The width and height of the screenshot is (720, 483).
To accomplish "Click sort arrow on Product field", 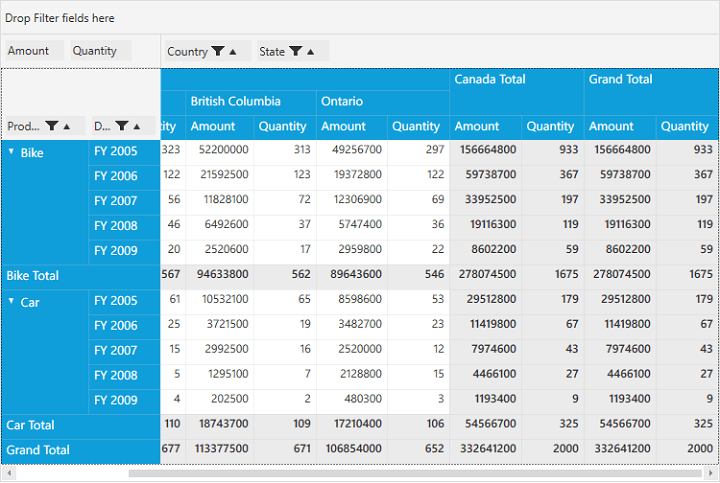I will [x=67, y=127].
